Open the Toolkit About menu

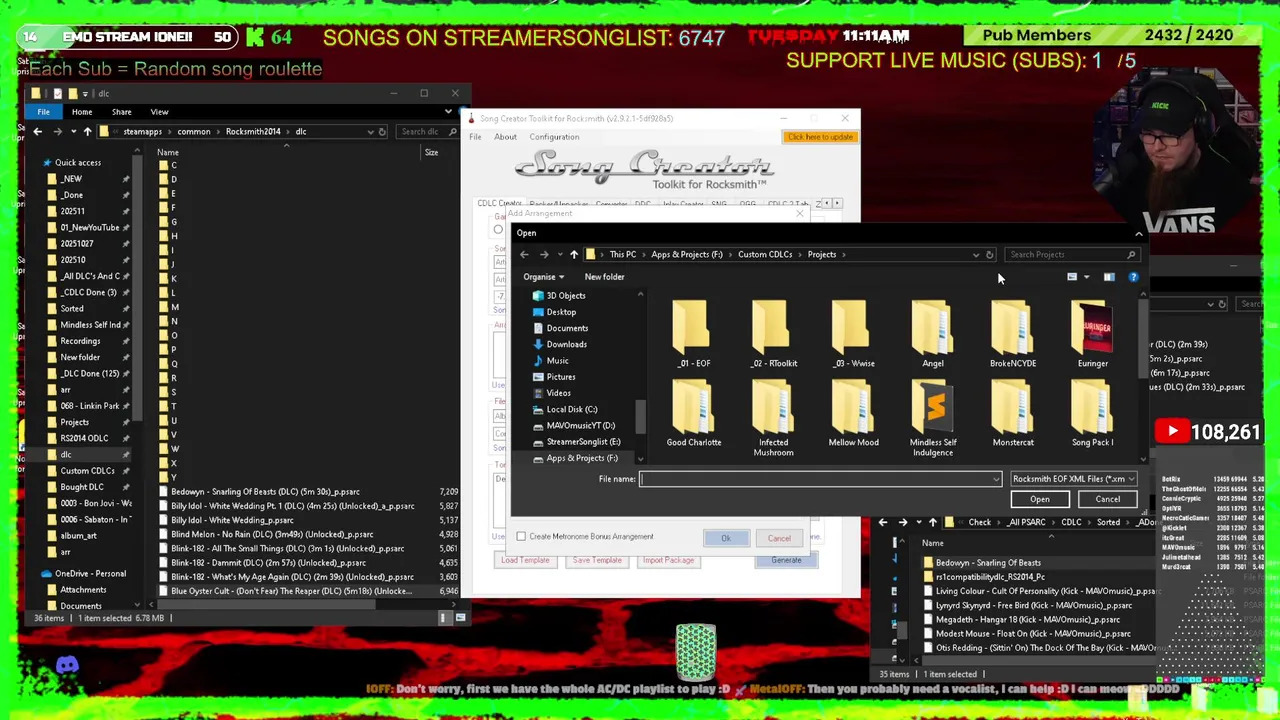tap(505, 137)
